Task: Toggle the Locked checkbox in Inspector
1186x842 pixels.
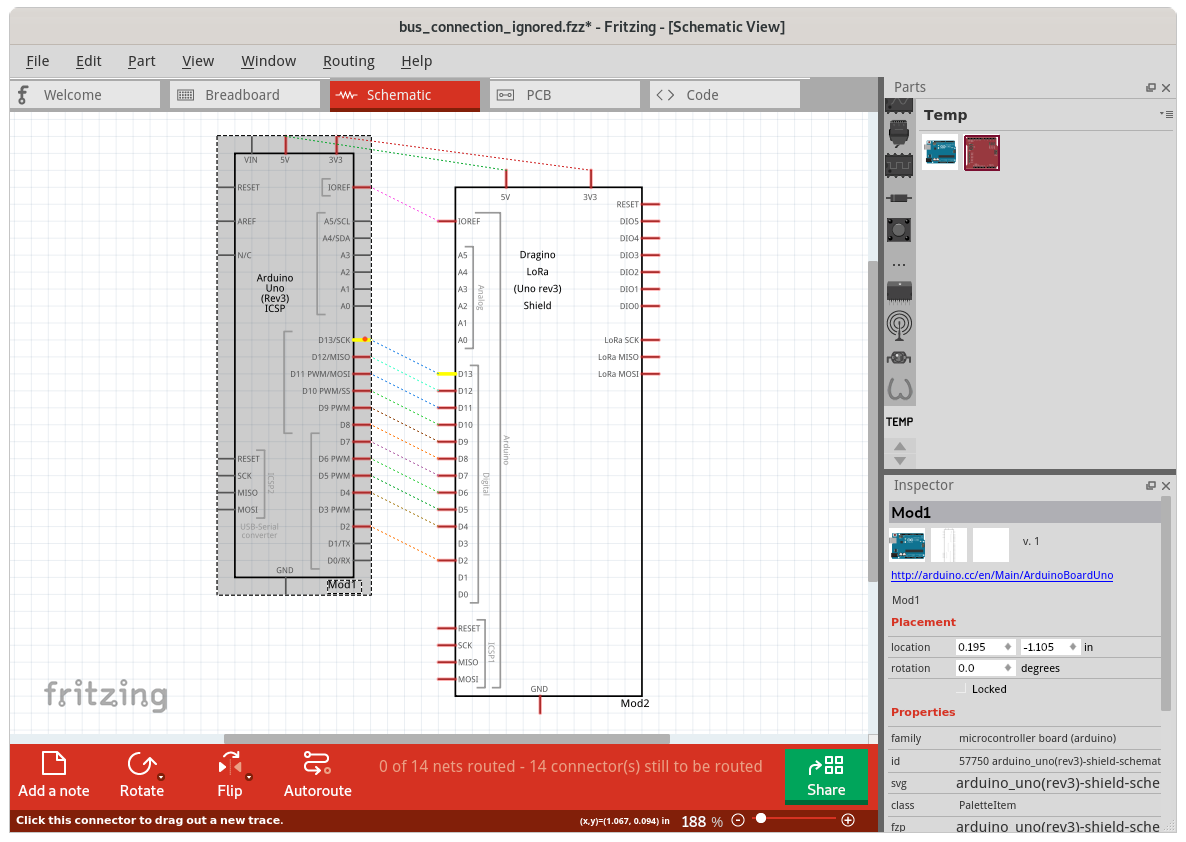Action: [962, 689]
